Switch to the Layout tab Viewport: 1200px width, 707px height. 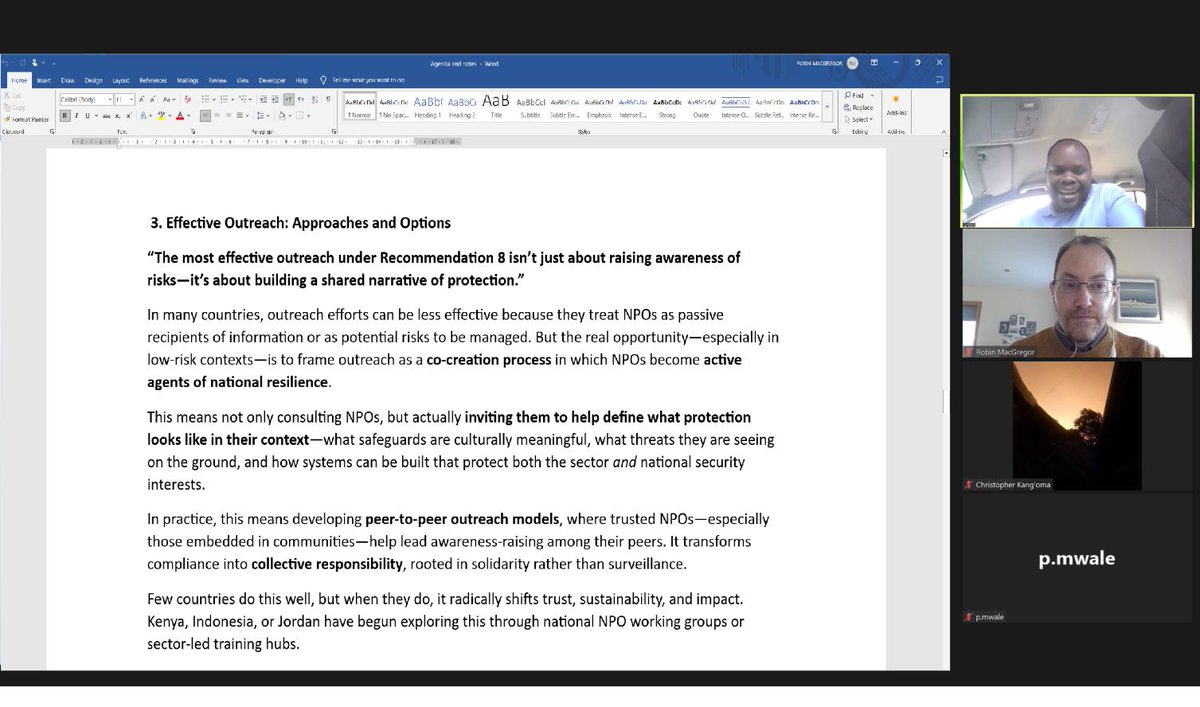pos(121,80)
